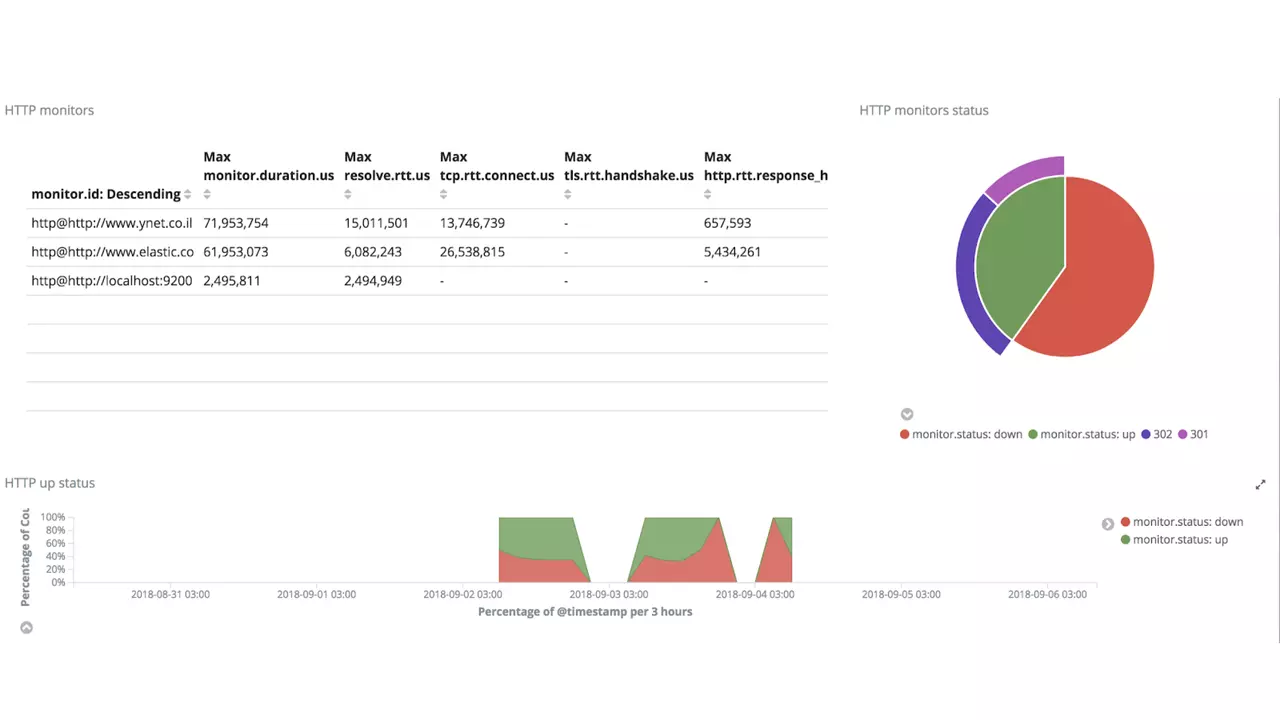Sort by Max resolve.rtt.us column

click(349, 195)
